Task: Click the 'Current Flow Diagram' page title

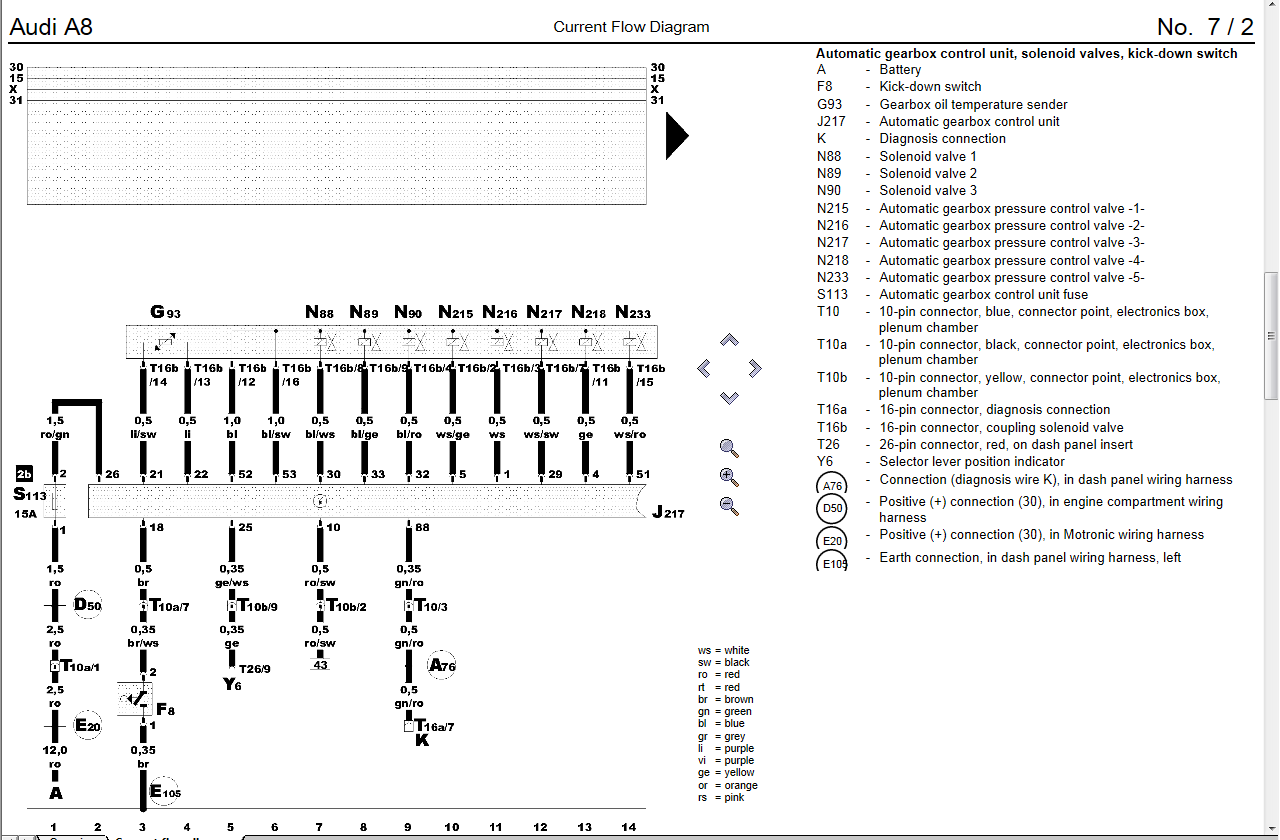Action: pyautogui.click(x=631, y=27)
